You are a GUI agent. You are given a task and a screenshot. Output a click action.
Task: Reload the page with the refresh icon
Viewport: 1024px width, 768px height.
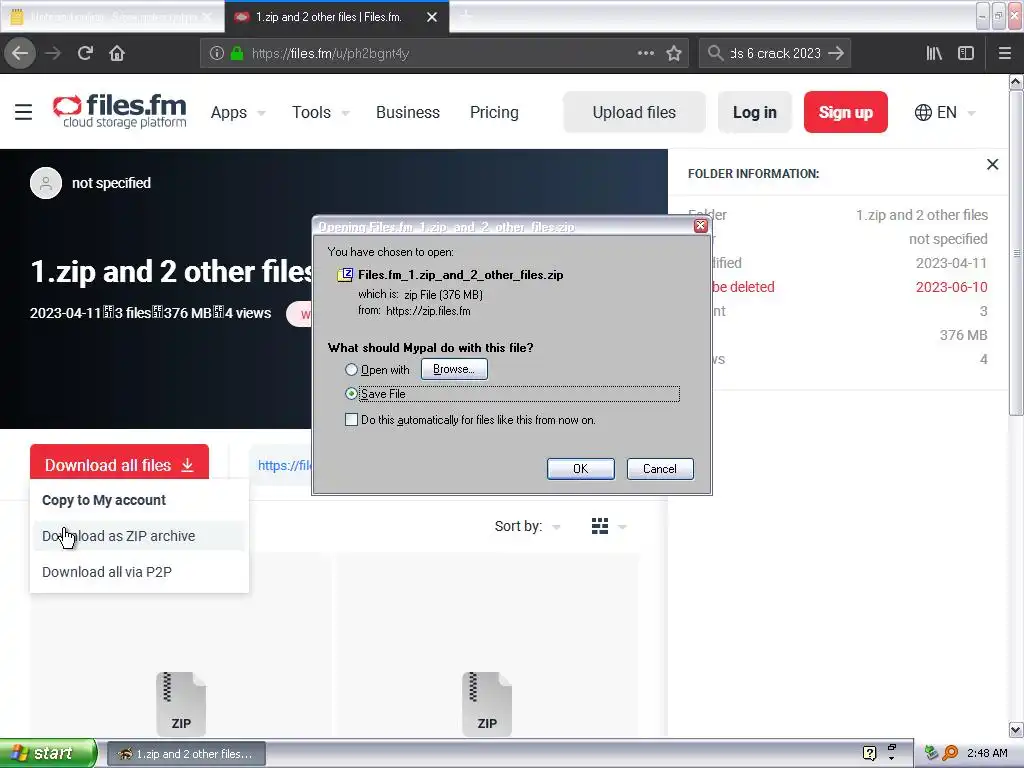[x=85, y=54]
